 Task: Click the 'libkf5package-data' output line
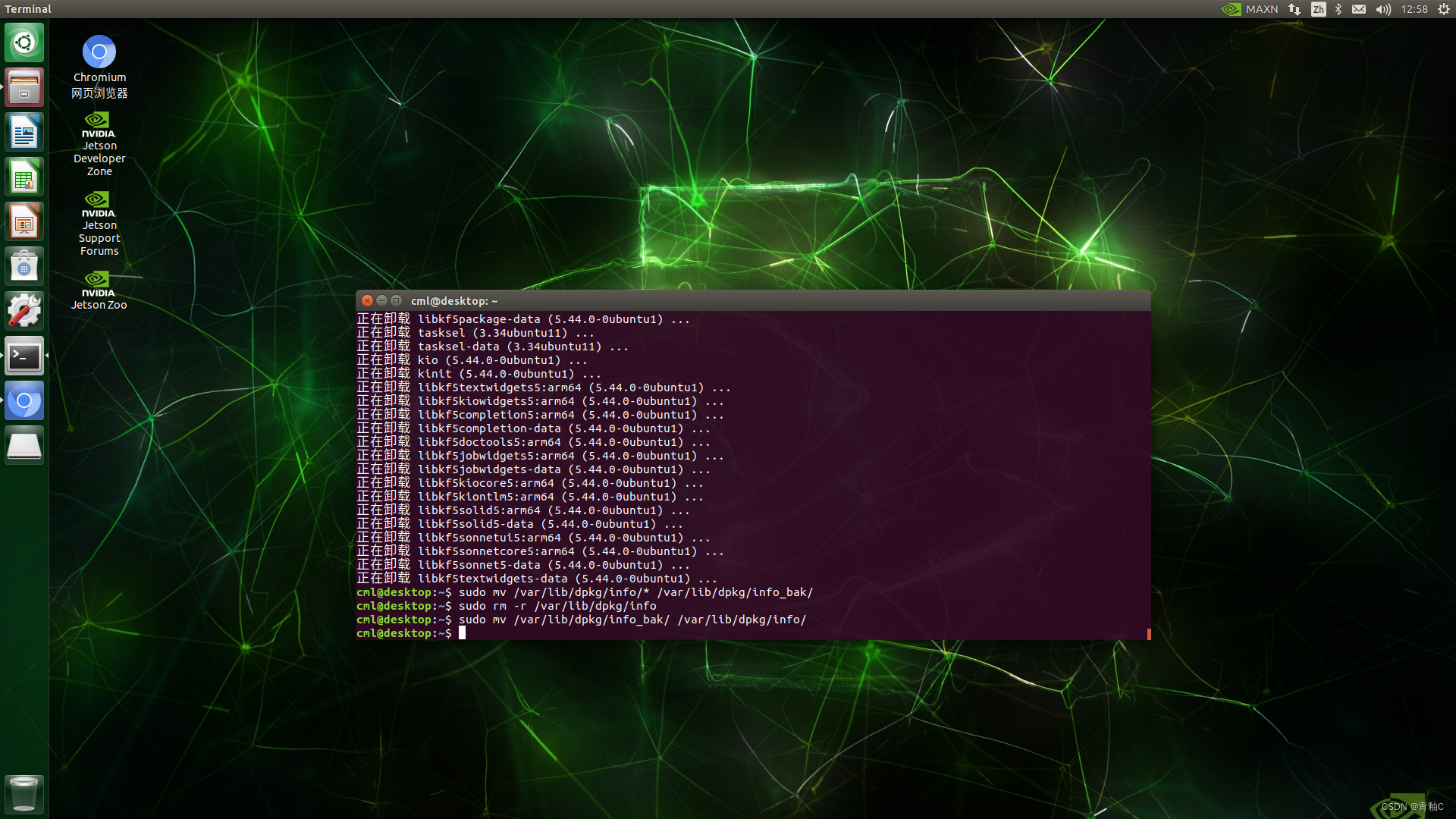(x=523, y=319)
